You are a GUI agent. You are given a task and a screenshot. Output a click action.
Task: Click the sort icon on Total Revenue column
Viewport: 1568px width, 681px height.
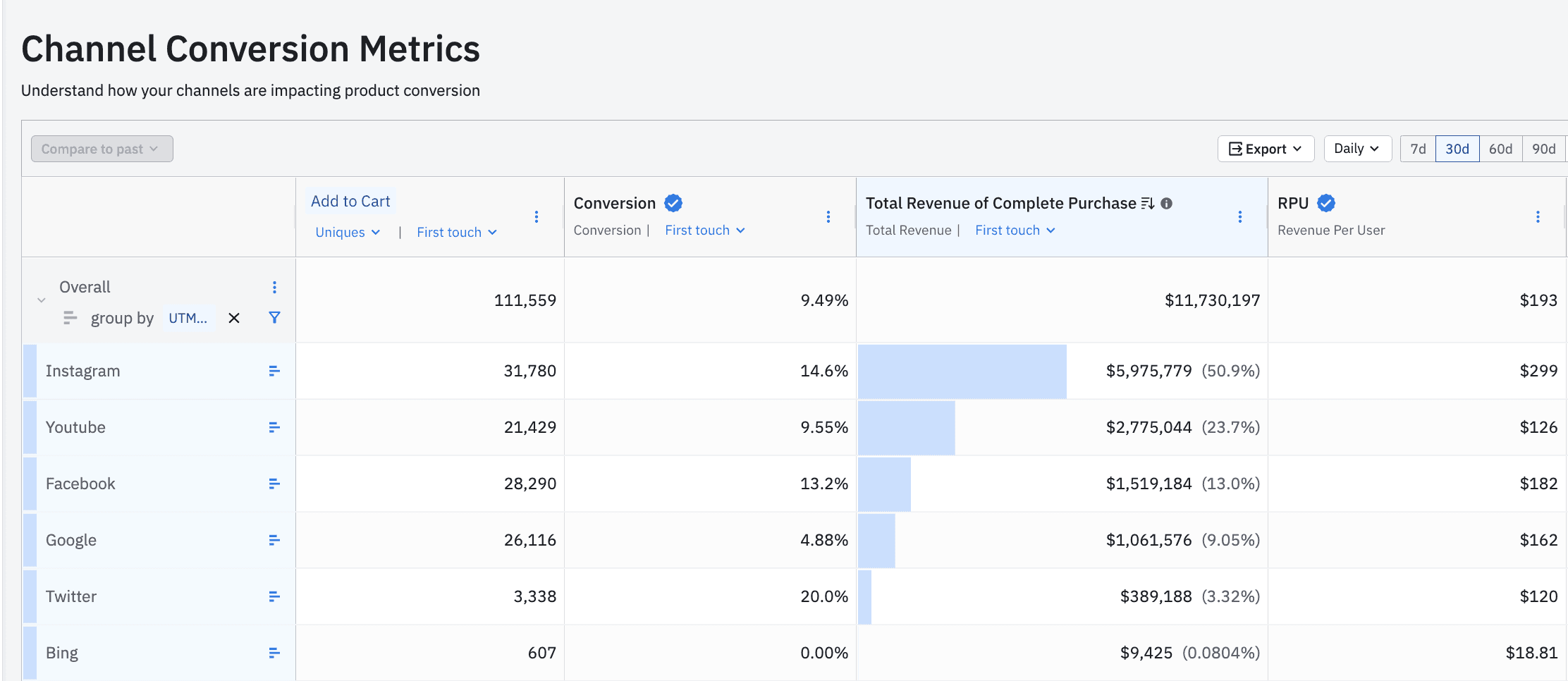1147,204
